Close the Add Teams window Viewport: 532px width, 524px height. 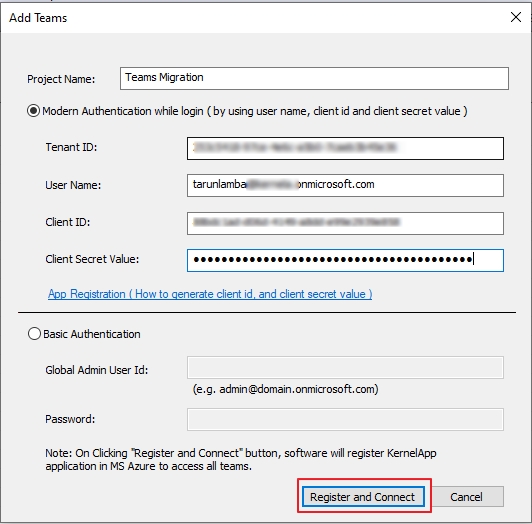click(x=516, y=17)
